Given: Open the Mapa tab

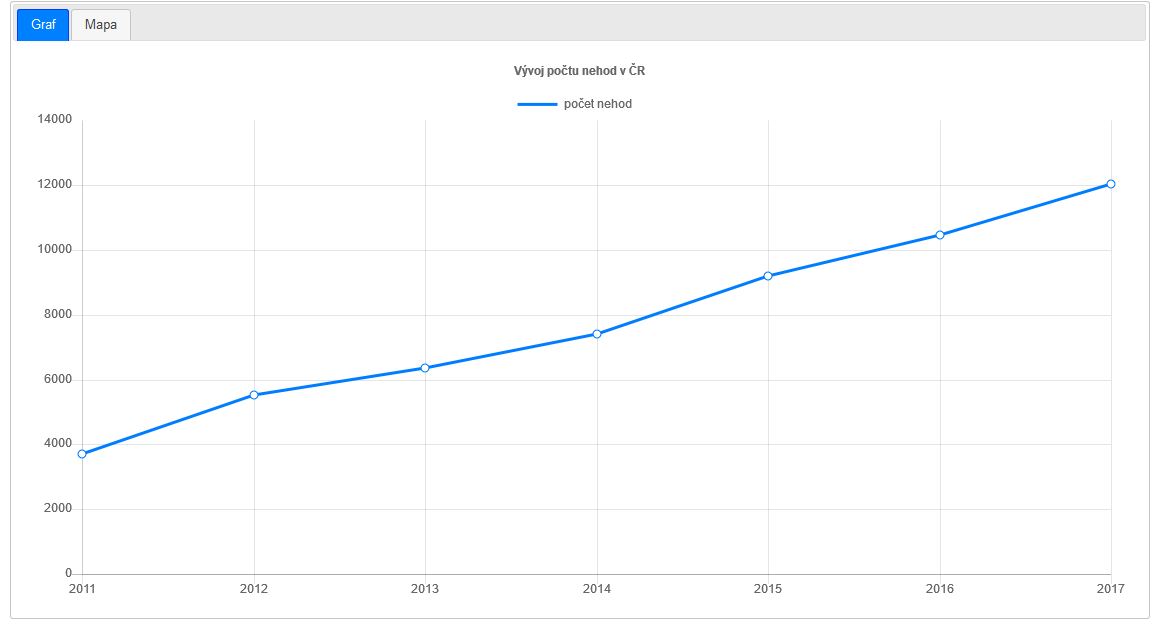Looking at the screenshot, I should tap(100, 25).
